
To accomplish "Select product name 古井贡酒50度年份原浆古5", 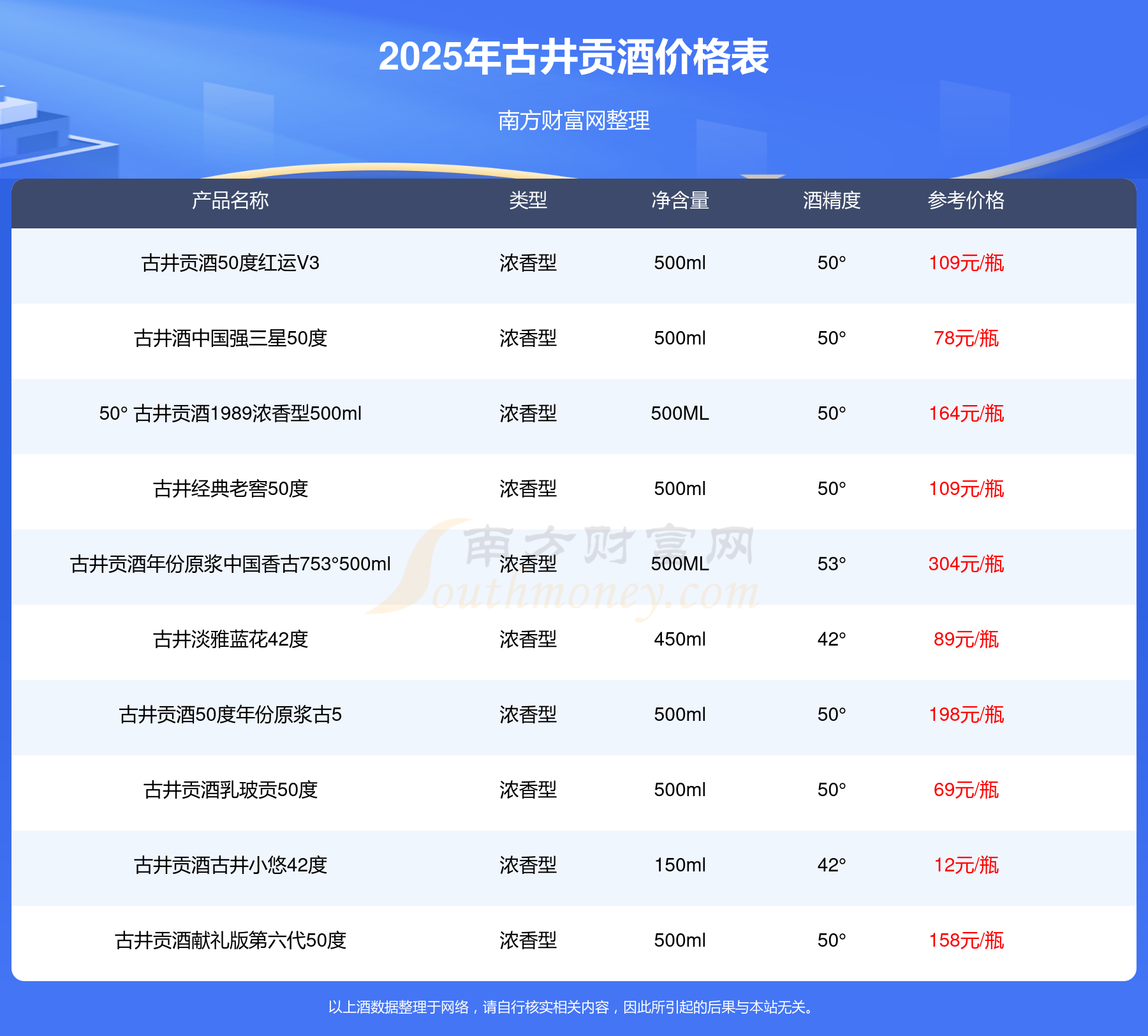I will [230, 714].
